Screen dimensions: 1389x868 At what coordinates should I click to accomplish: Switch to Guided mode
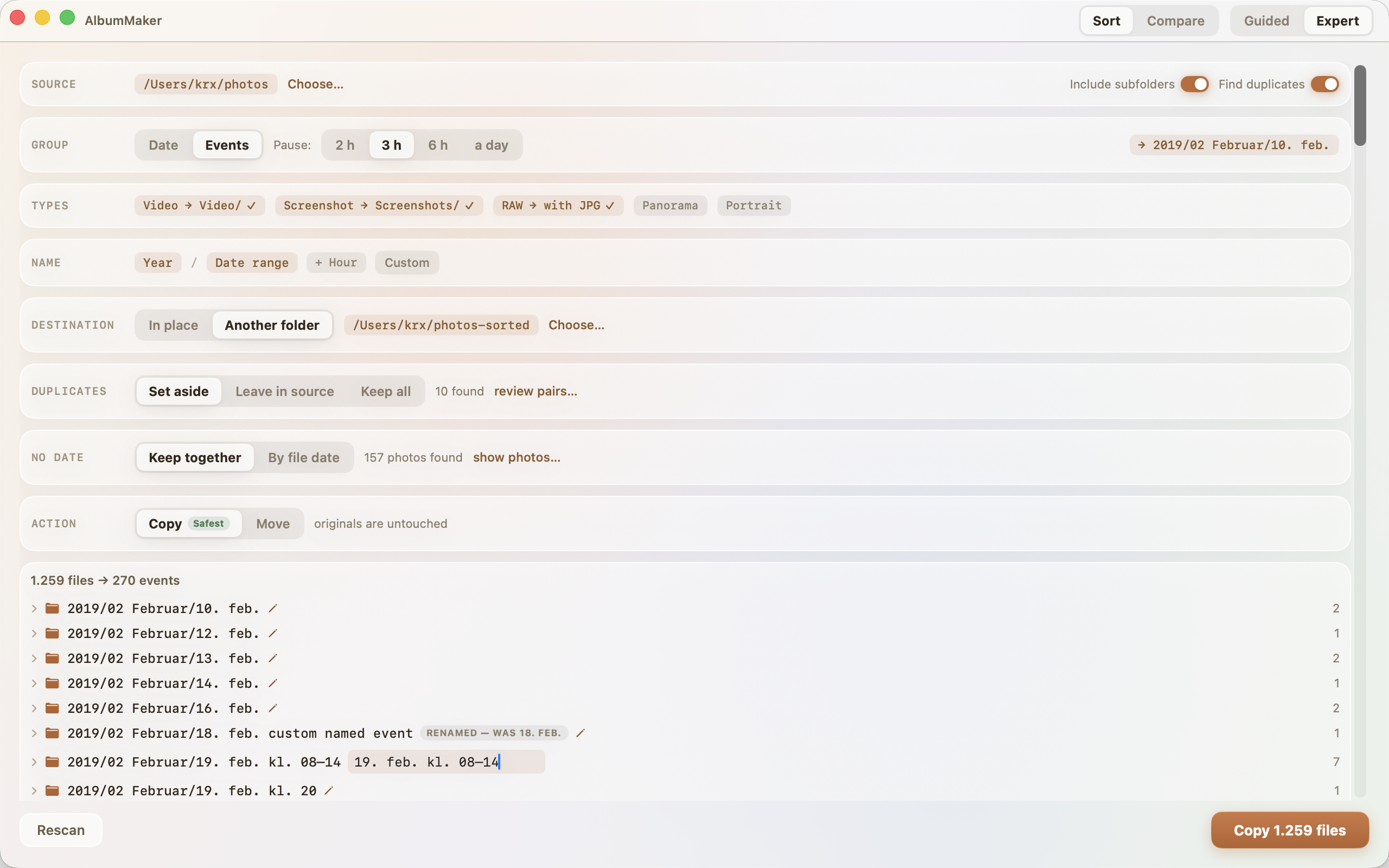point(1266,21)
